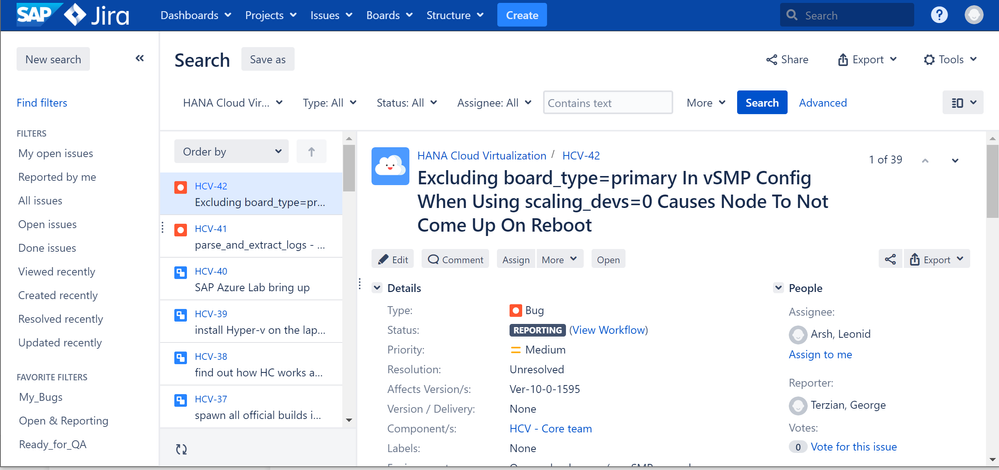999x470 pixels.
Task: Open the Issues menu
Action: coord(331,15)
